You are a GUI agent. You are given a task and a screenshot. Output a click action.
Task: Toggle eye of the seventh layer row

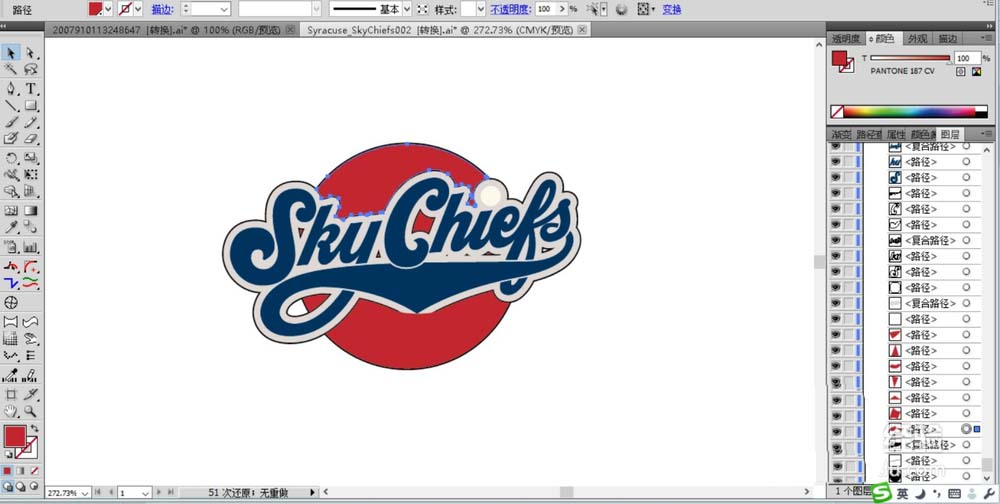coord(835,241)
